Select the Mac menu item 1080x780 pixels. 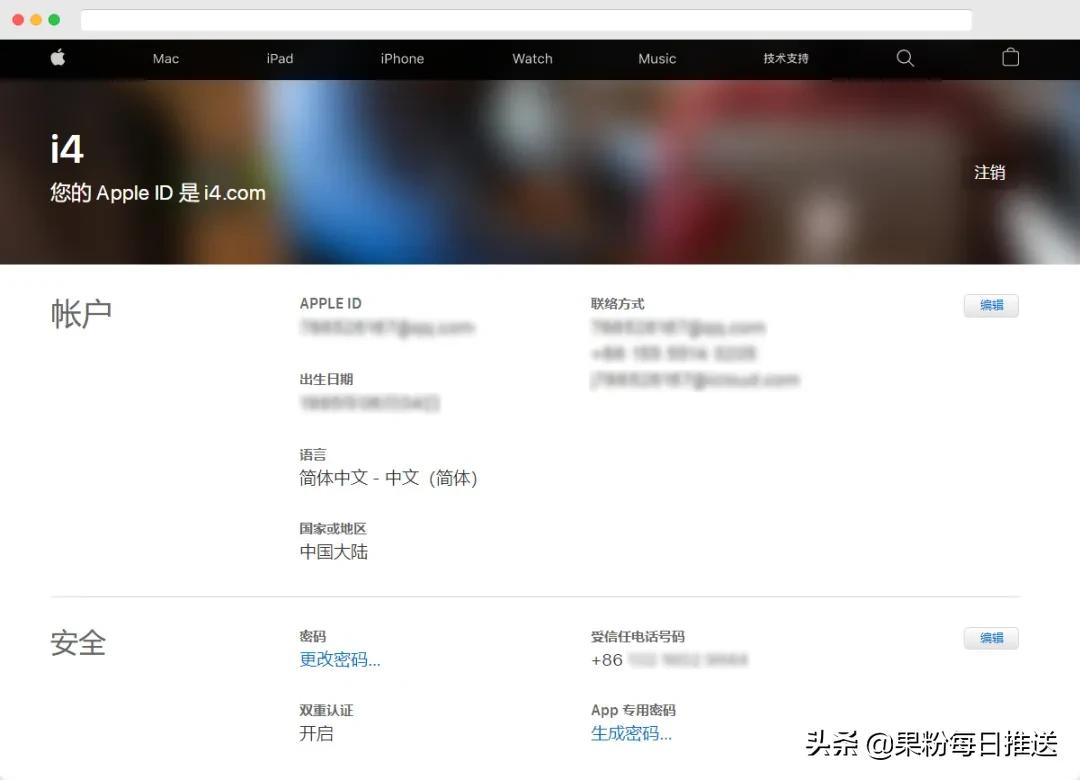pyautogui.click(x=165, y=58)
